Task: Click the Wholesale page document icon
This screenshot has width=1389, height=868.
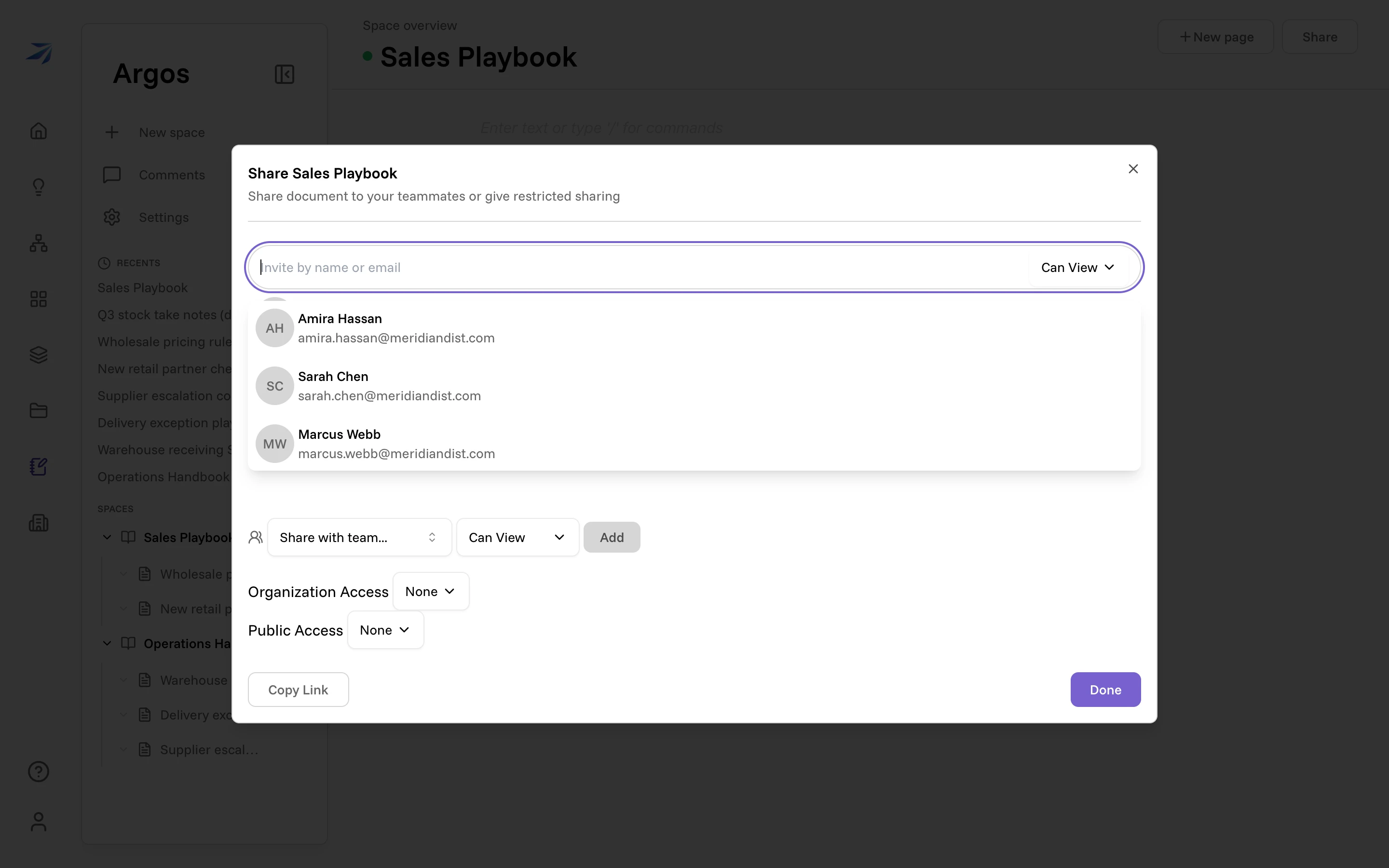Action: (x=145, y=574)
